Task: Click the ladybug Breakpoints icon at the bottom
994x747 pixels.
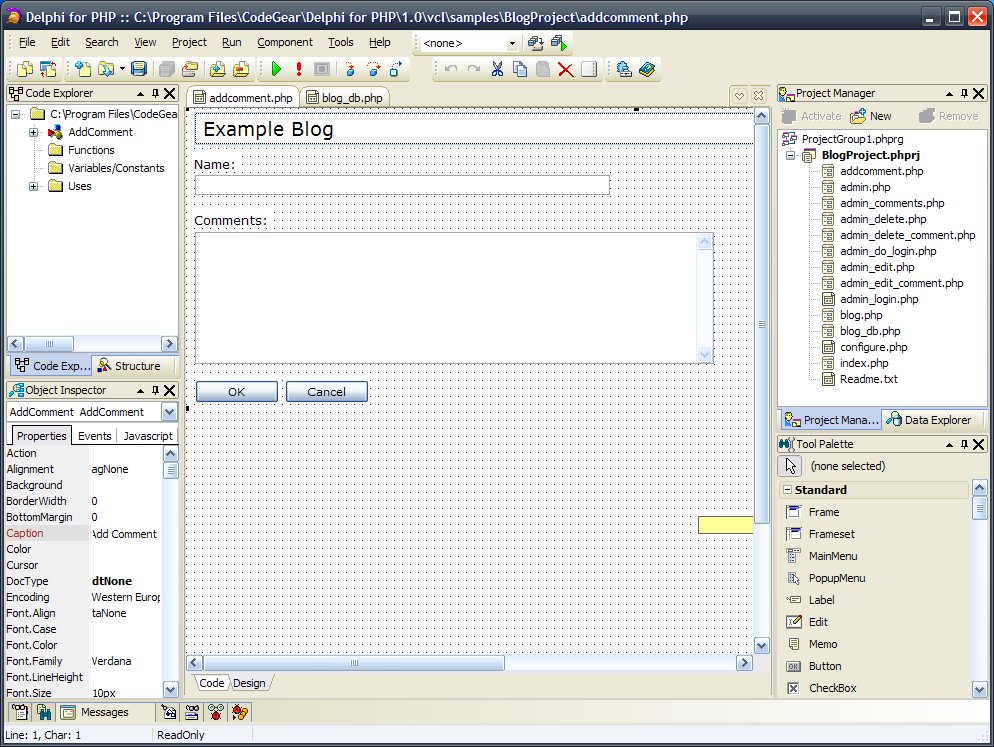Action: 240,712
